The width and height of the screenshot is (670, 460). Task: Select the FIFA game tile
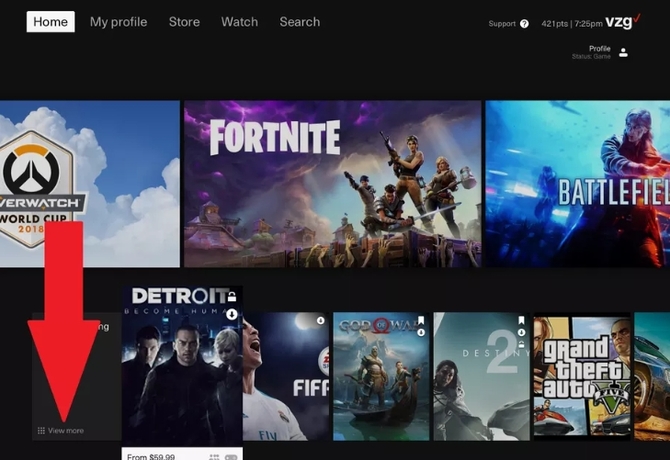coord(286,376)
